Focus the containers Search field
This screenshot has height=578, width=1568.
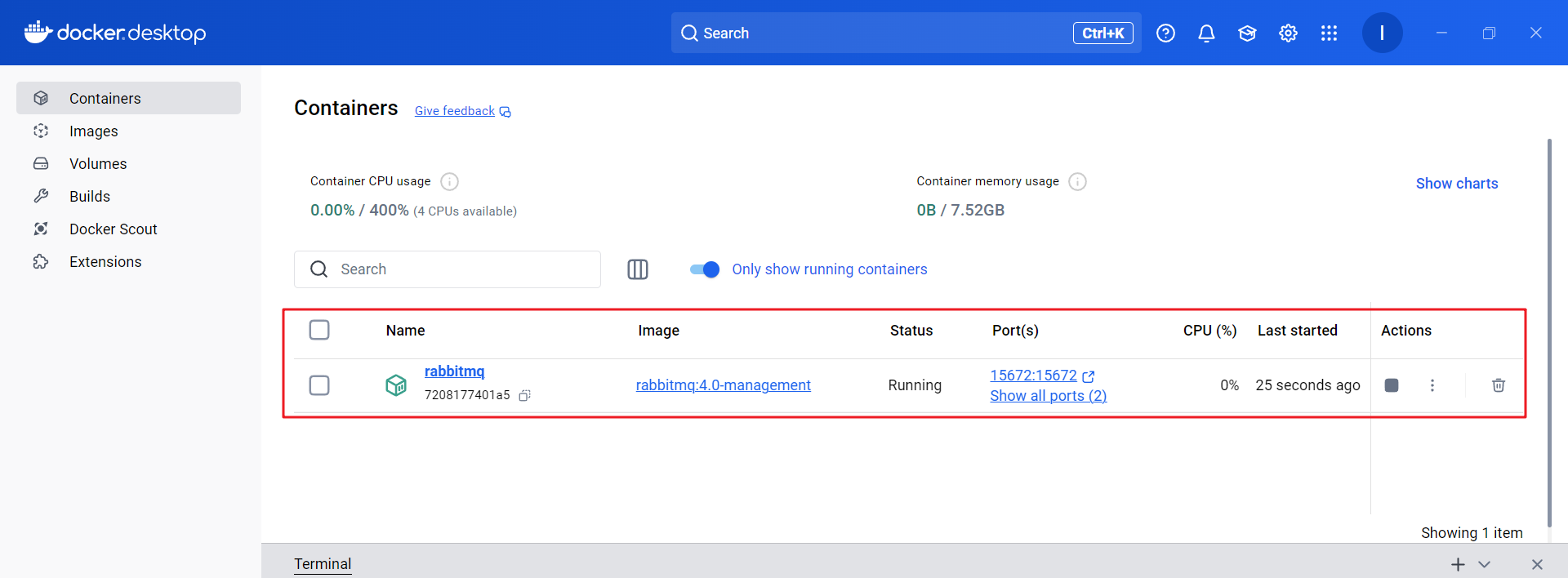click(448, 269)
